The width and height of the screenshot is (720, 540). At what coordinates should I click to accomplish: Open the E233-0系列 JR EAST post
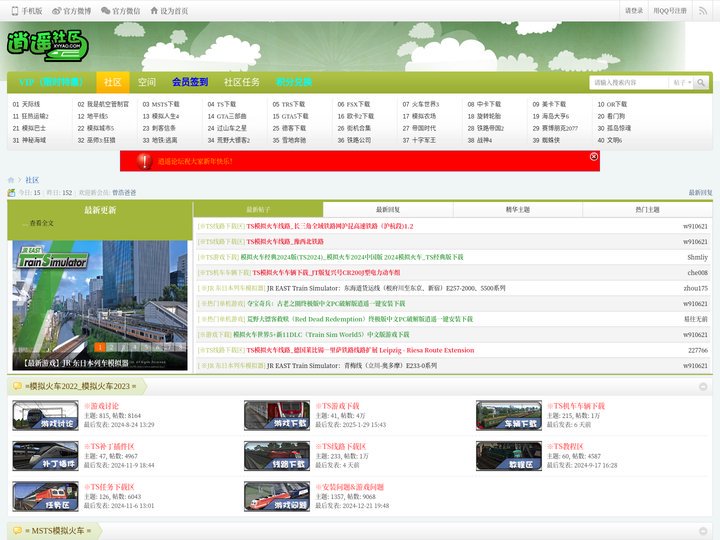[x=352, y=366]
